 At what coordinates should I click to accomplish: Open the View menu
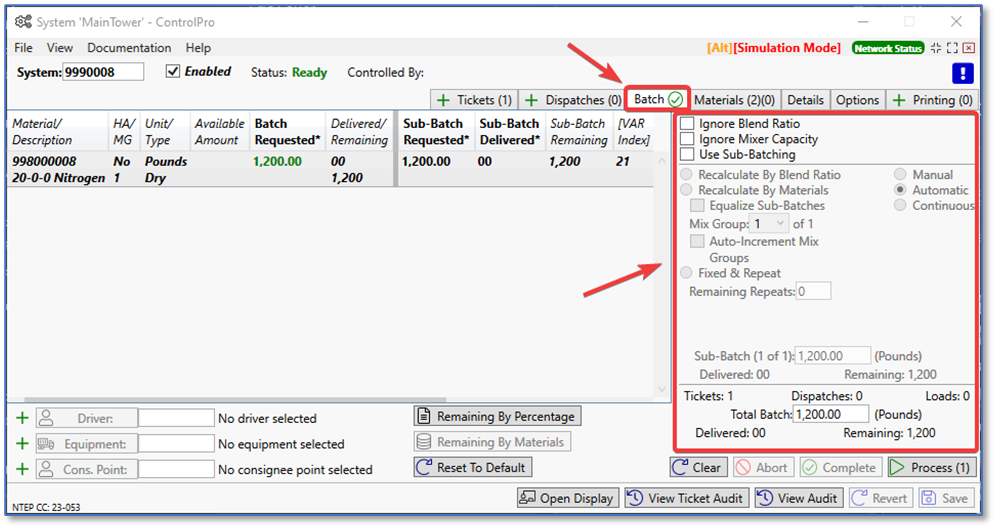(60, 48)
